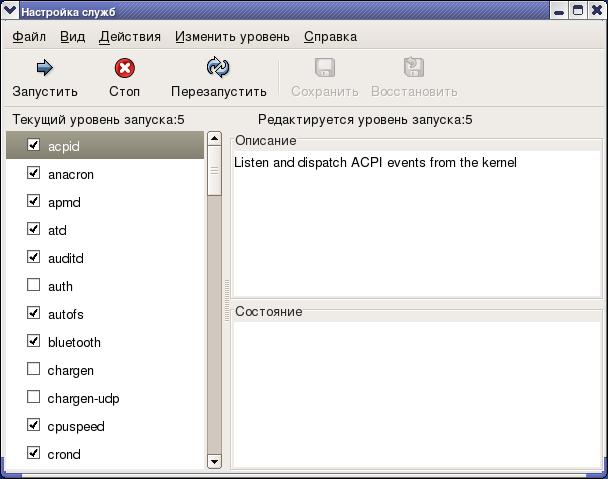Select the crond service name
The image size is (608, 479).
pyautogui.click(x=64, y=455)
